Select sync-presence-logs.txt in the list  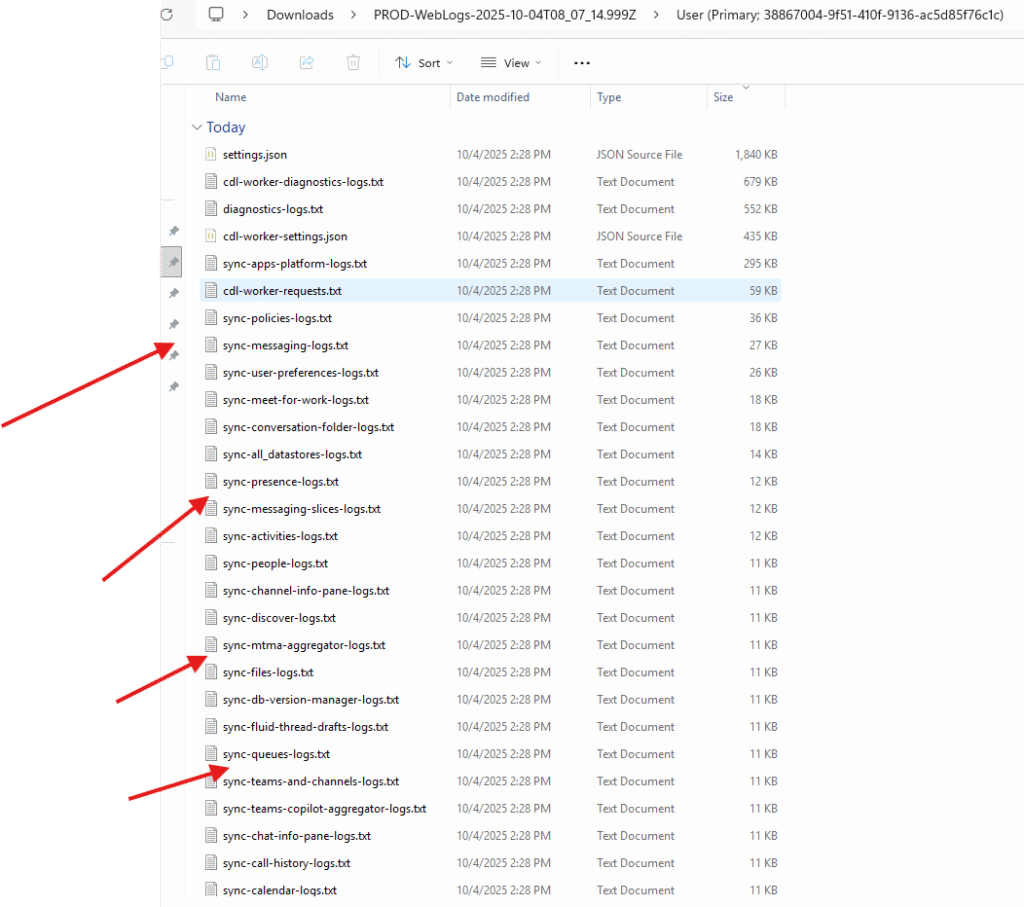click(x=280, y=482)
